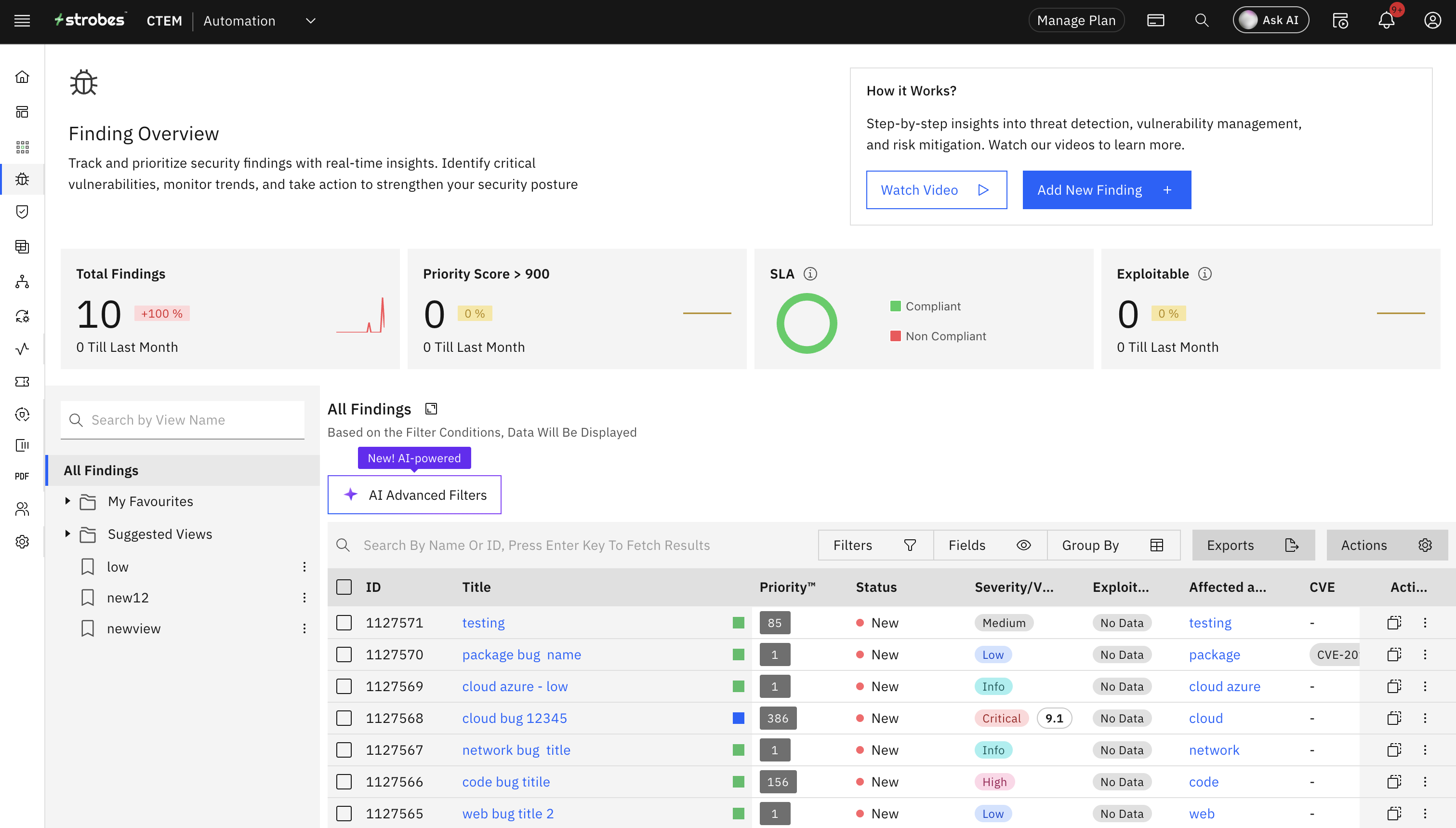The height and width of the screenshot is (828, 1456).
Task: Check the box for finding 1127568
Action: coord(344,718)
